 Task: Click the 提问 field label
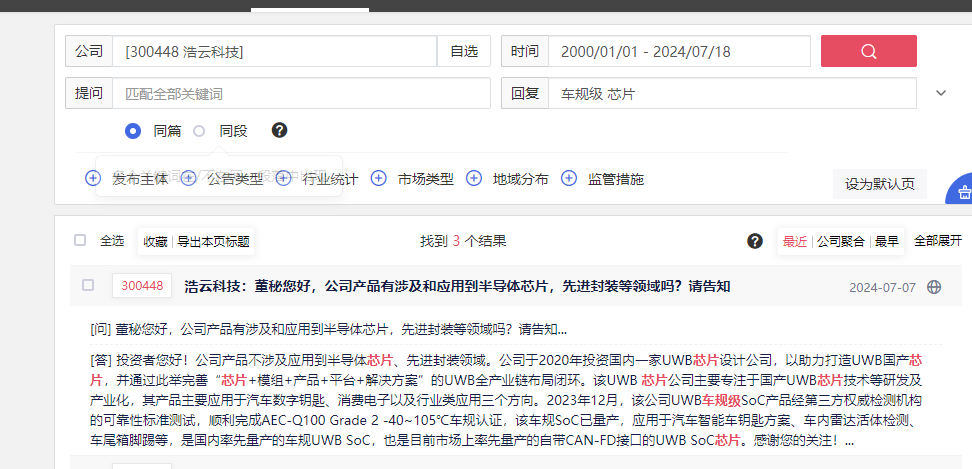(89, 93)
